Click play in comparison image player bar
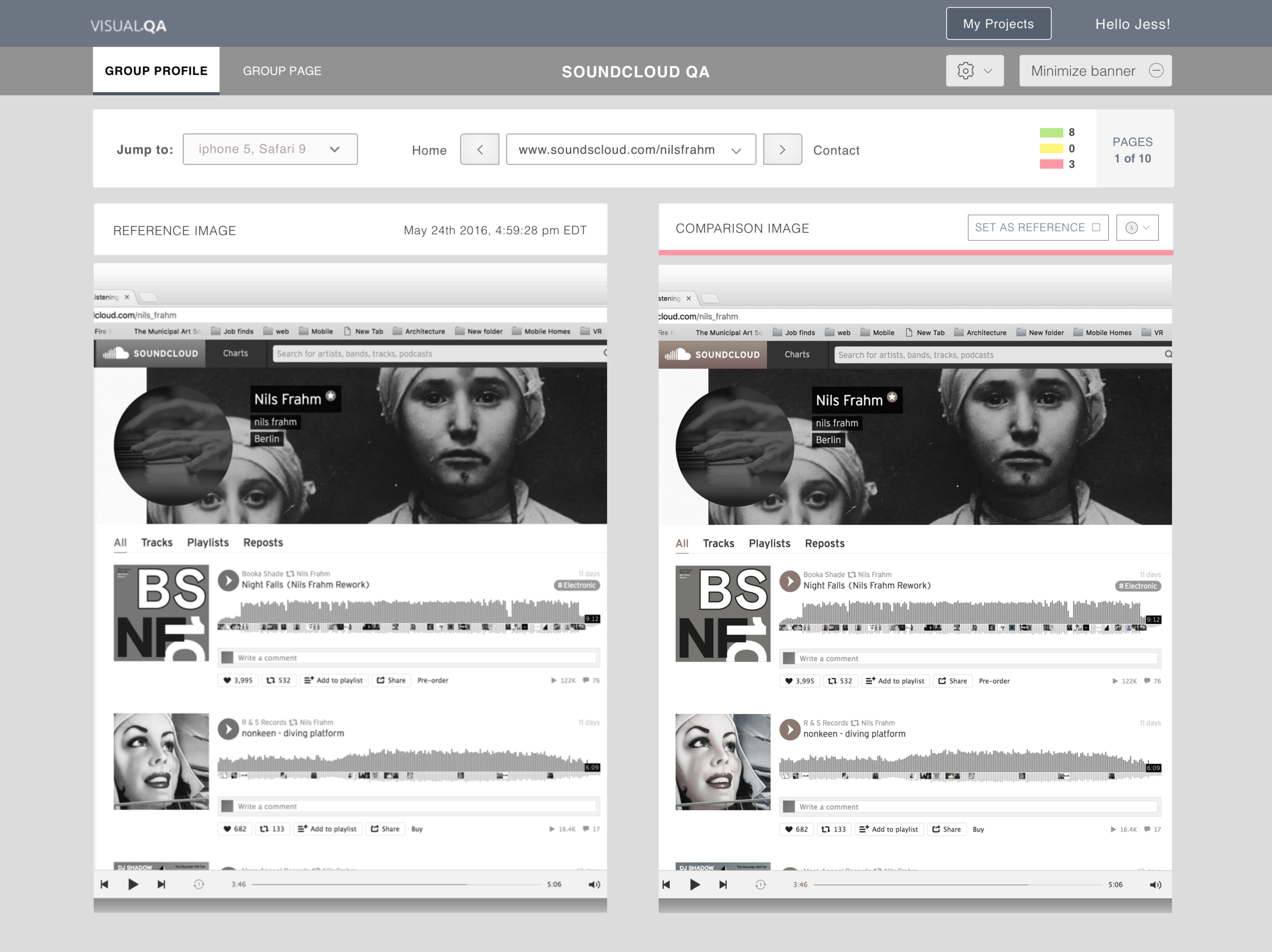Screen dimensions: 1272x952 (695, 885)
